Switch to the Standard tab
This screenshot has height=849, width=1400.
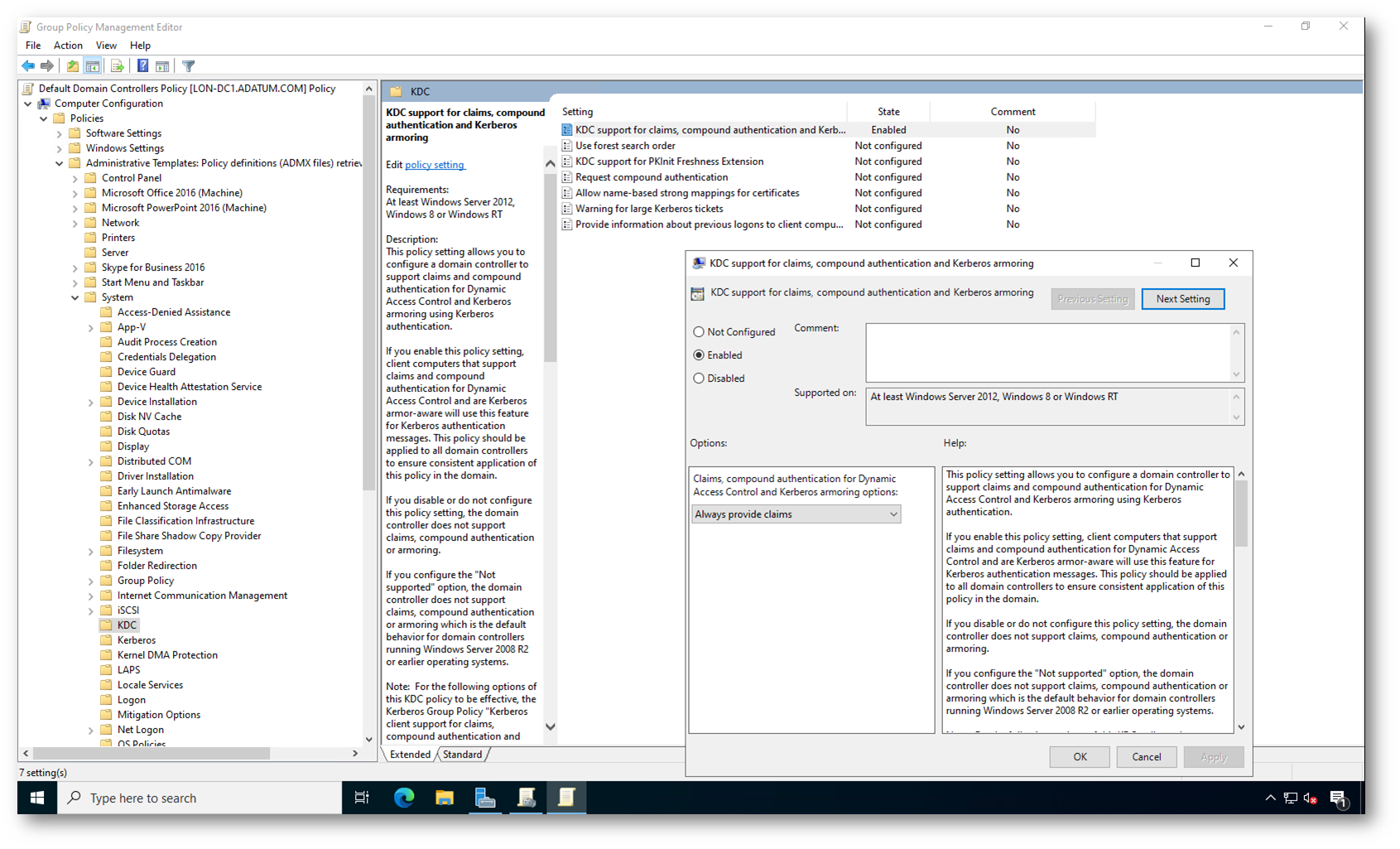coord(462,755)
